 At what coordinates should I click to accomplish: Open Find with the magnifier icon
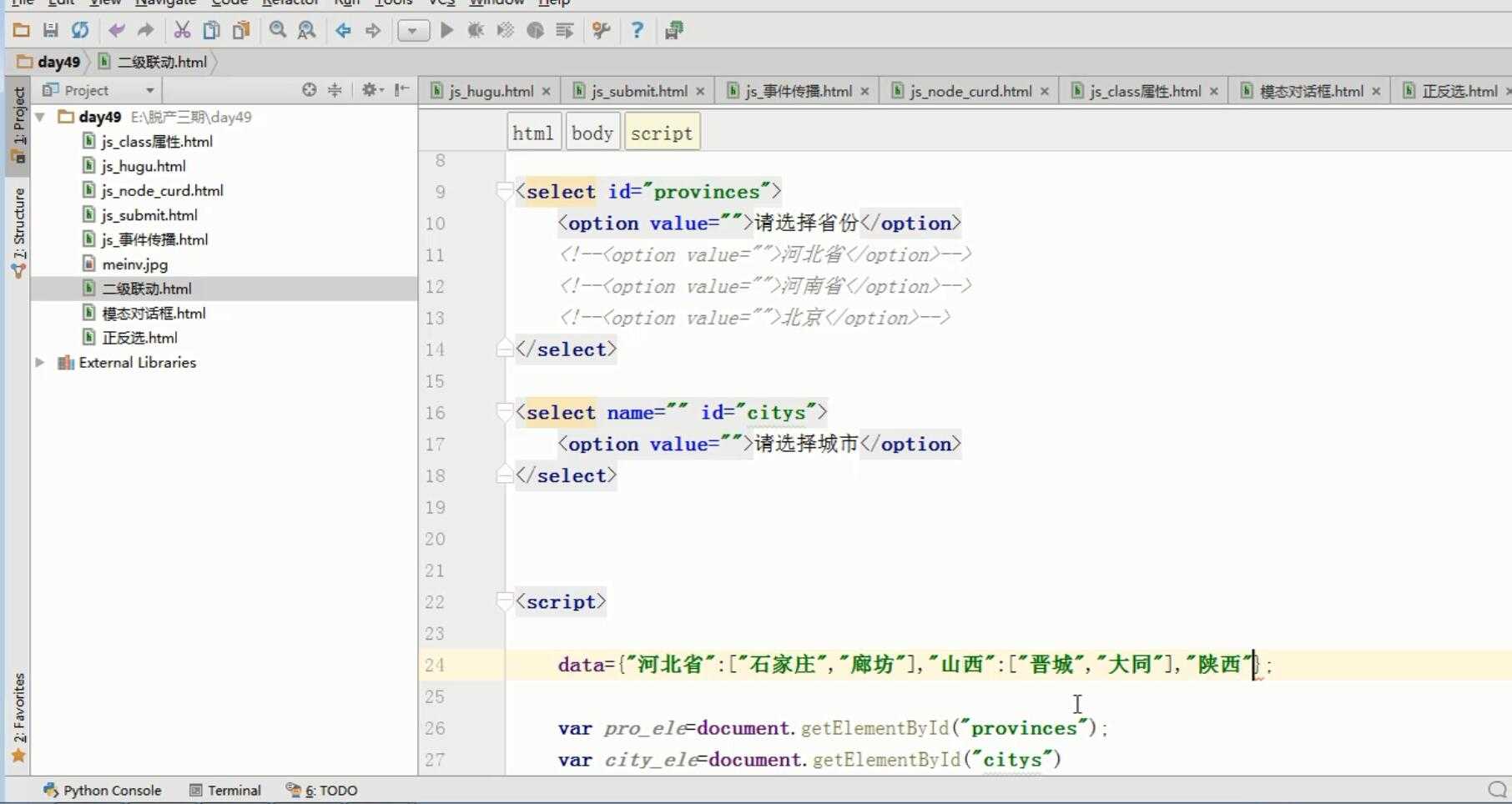click(x=278, y=31)
